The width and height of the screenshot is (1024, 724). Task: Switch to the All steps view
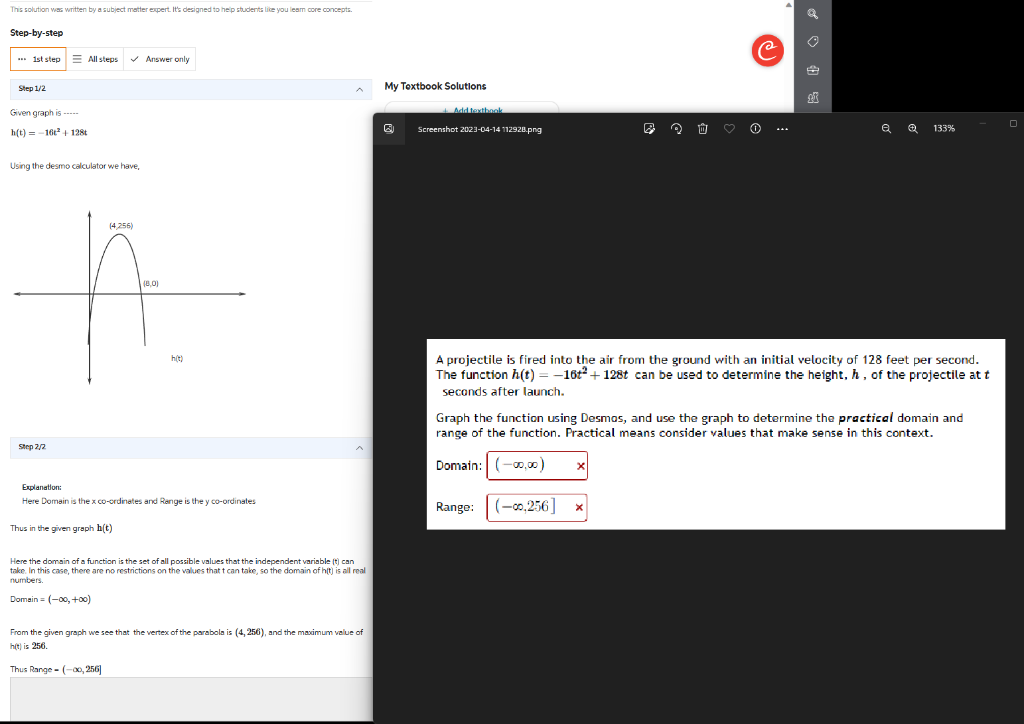pos(94,58)
